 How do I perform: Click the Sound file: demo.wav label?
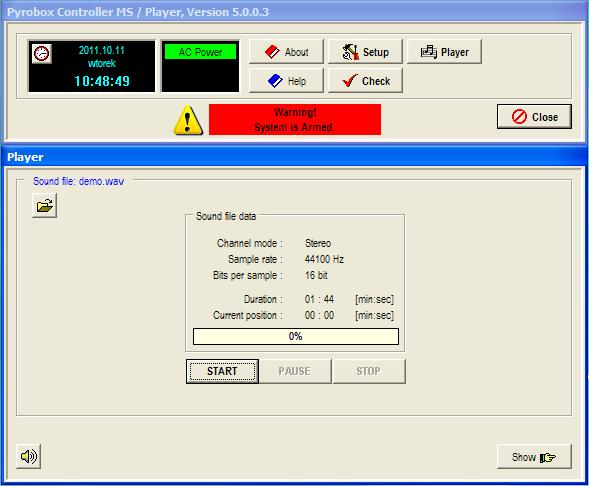[78, 181]
